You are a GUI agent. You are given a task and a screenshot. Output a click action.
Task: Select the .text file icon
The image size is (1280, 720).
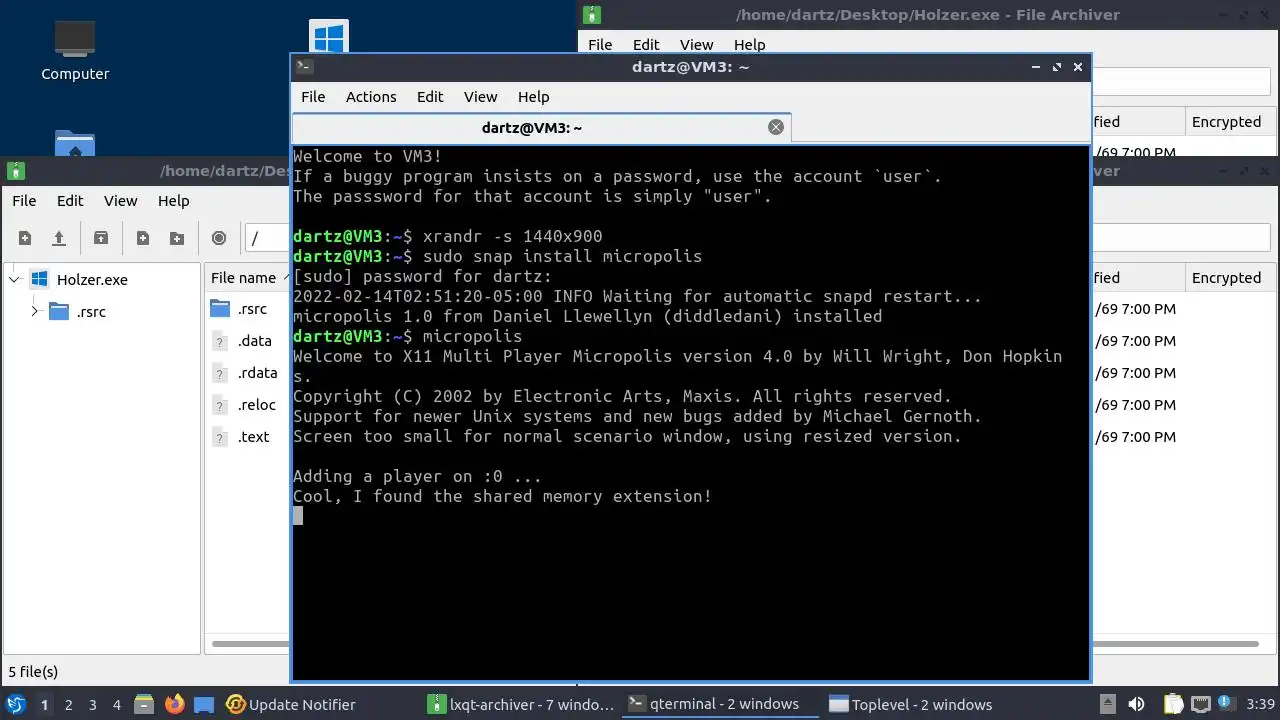click(220, 436)
